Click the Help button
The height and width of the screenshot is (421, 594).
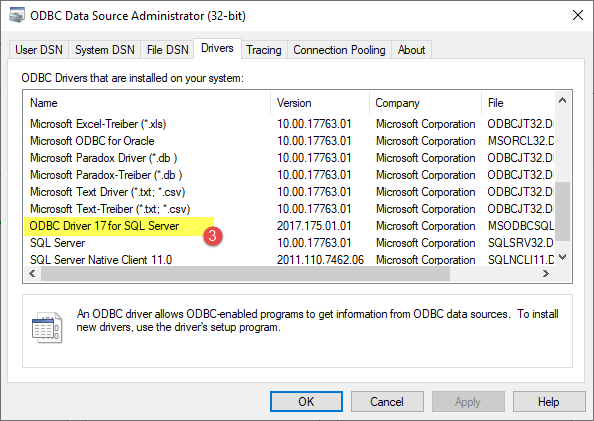[x=549, y=401]
